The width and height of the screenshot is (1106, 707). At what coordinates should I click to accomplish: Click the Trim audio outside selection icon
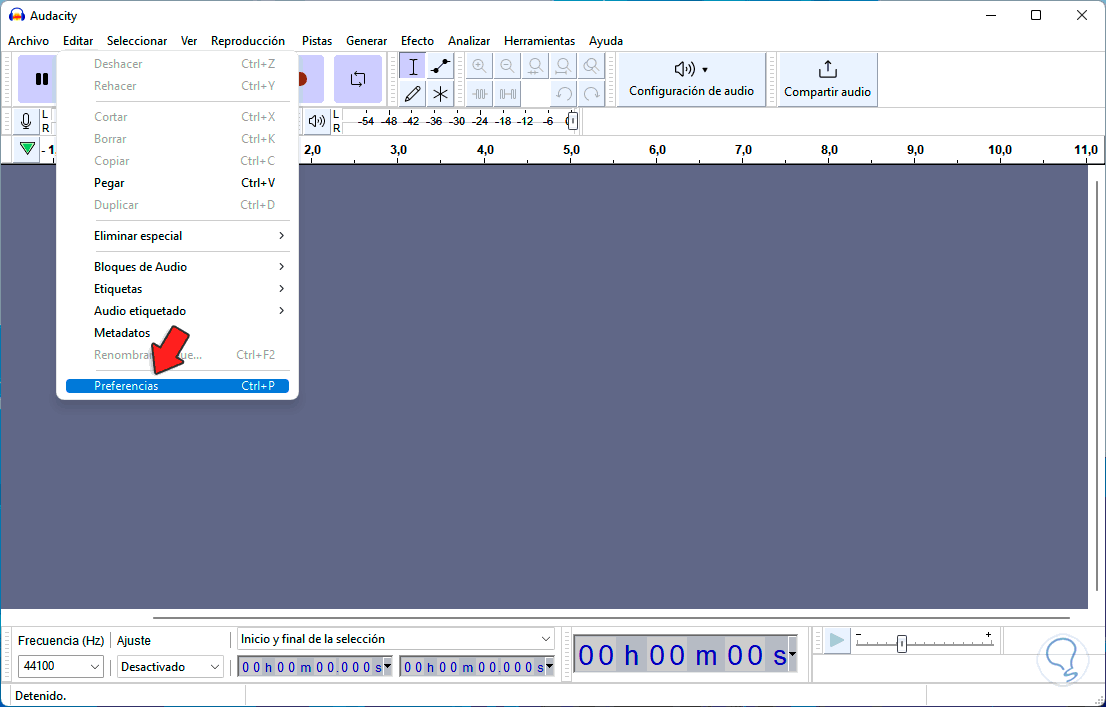pyautogui.click(x=480, y=93)
